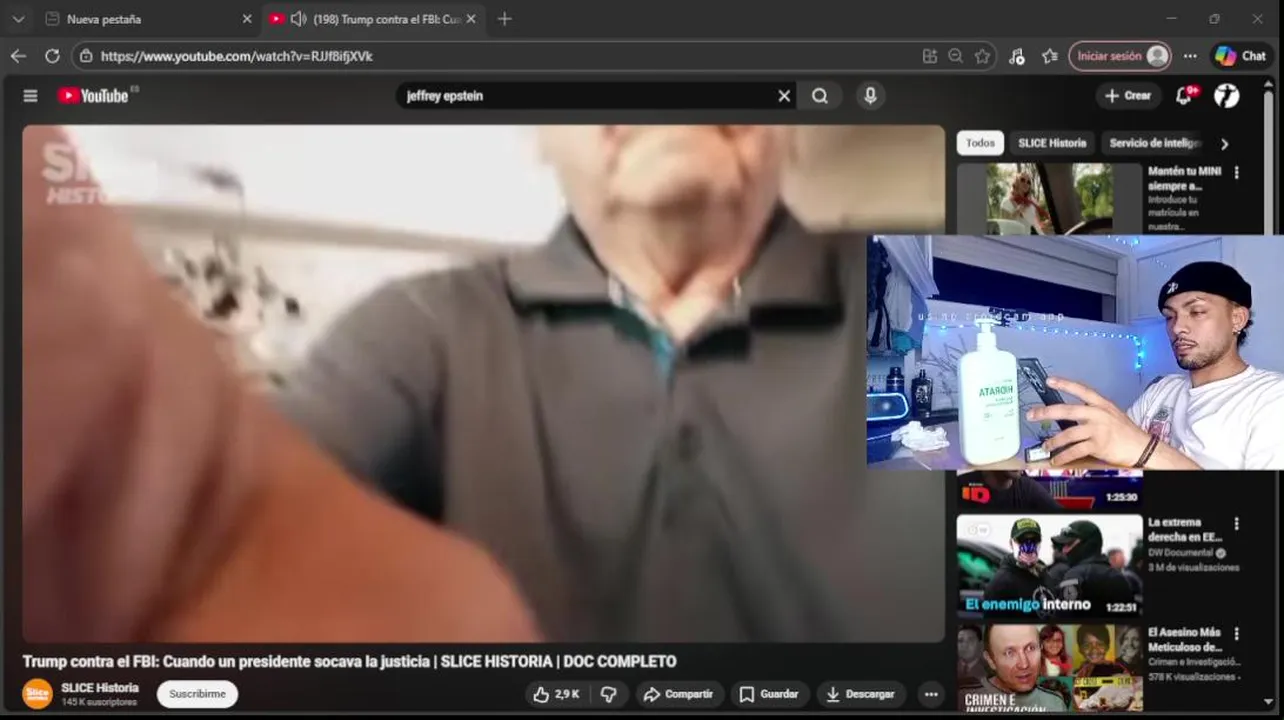
Task: Click the Iniciar sesión profile button
Action: point(1120,57)
